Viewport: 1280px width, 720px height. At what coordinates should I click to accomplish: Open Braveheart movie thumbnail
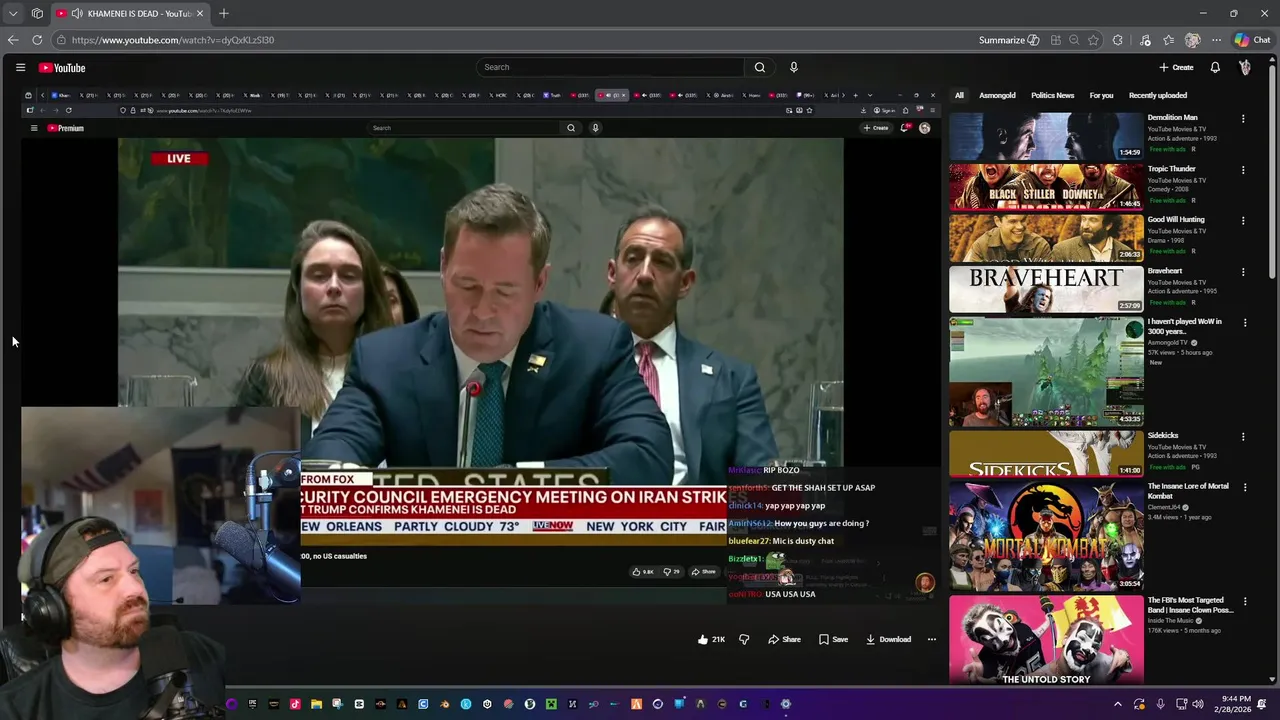click(x=1046, y=289)
